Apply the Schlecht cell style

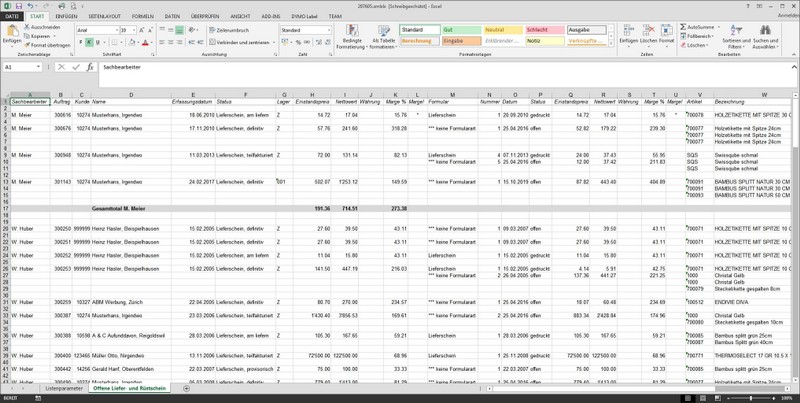pyautogui.click(x=542, y=30)
